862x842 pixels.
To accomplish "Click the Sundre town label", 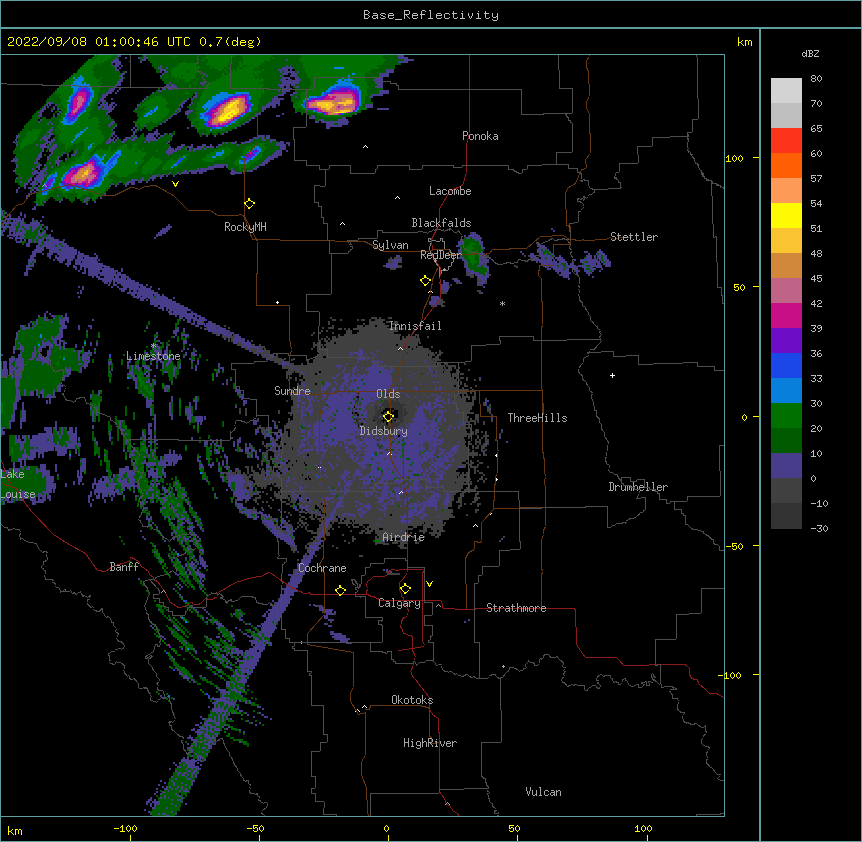I will pyautogui.click(x=292, y=391).
